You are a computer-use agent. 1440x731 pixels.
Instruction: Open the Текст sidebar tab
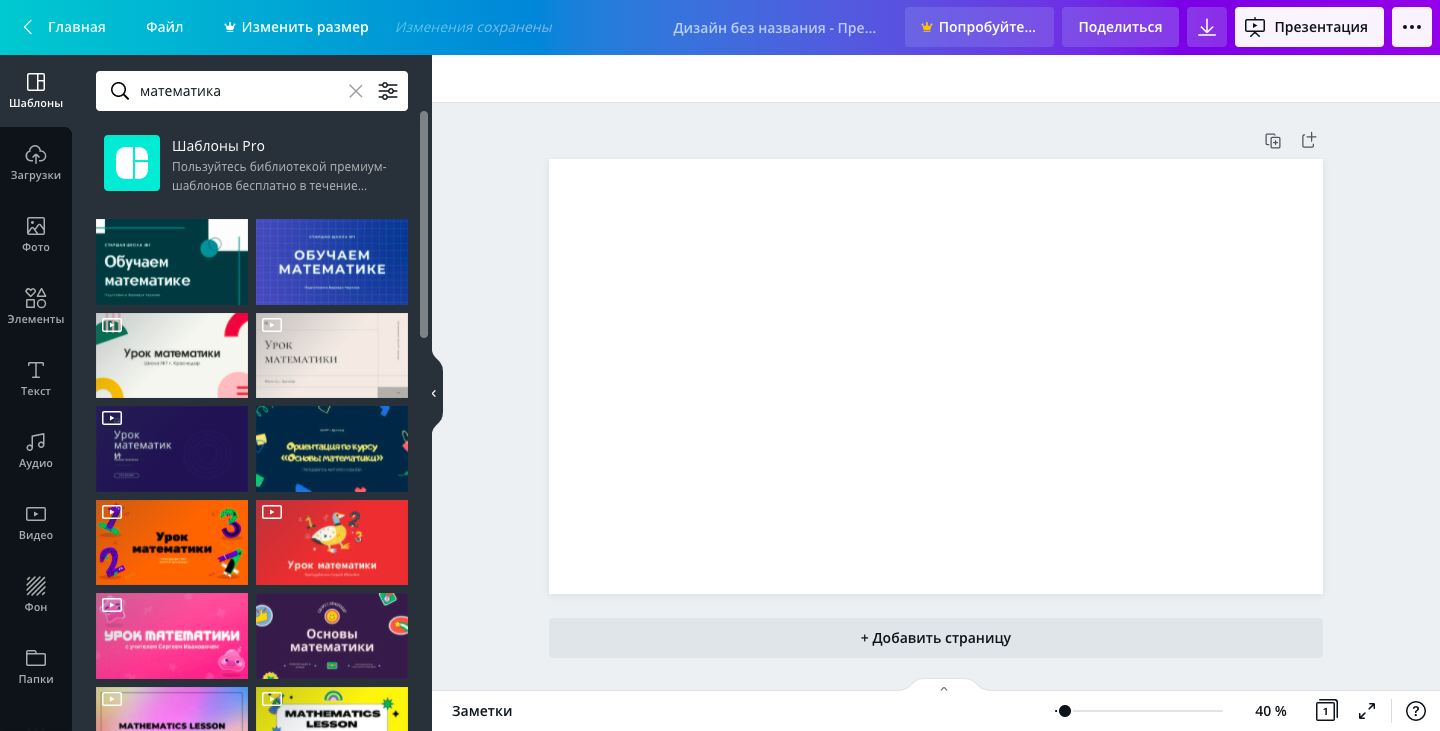tap(36, 379)
